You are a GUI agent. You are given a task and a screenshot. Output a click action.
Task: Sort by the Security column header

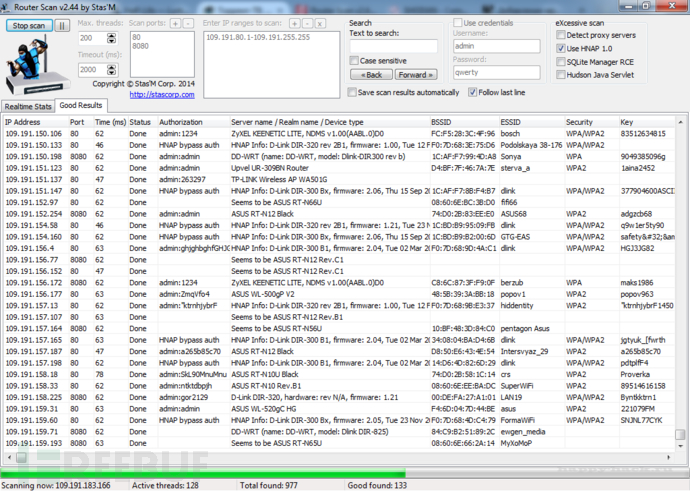pos(592,122)
